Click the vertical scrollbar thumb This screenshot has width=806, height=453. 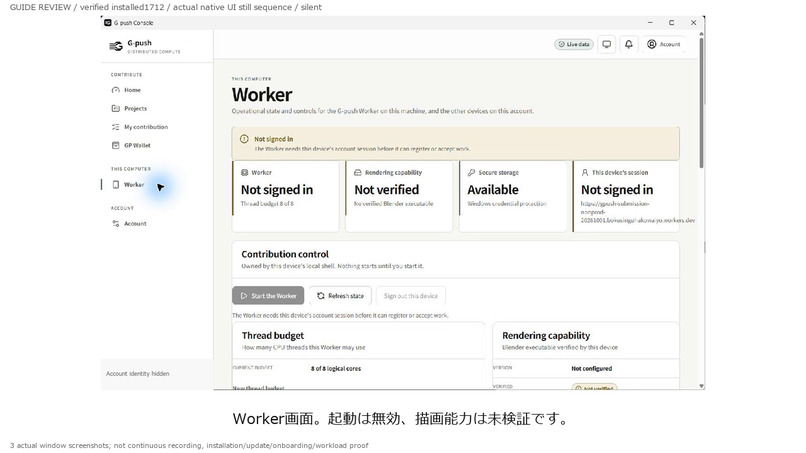coord(701,102)
